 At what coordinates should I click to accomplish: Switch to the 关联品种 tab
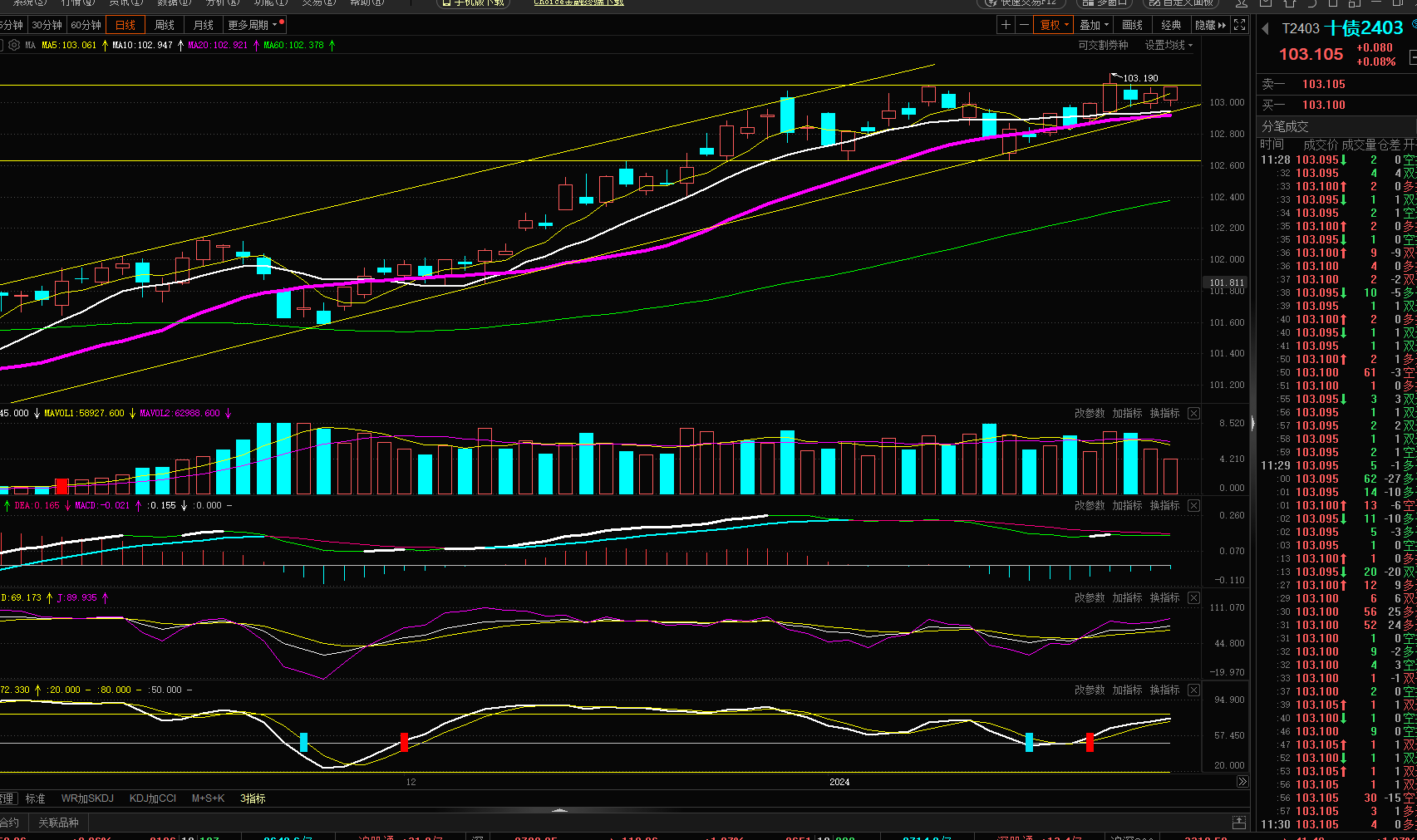[x=58, y=823]
